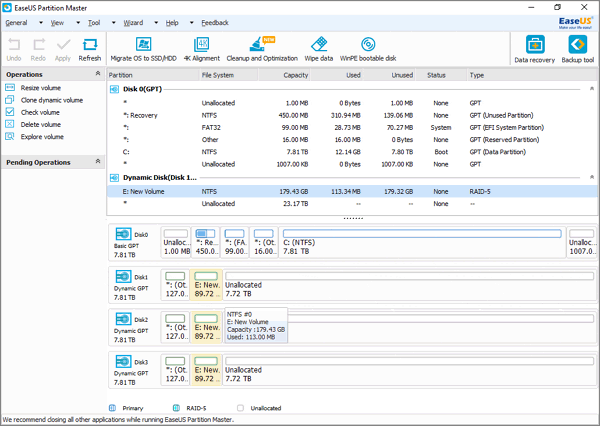Sort by the Type column header

(533, 75)
